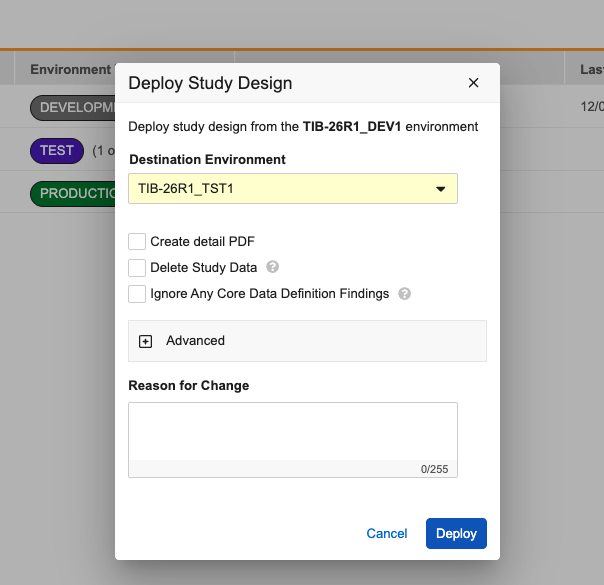This screenshot has height=585, width=604.
Task: Click the Cancel link
Action: (x=386, y=534)
